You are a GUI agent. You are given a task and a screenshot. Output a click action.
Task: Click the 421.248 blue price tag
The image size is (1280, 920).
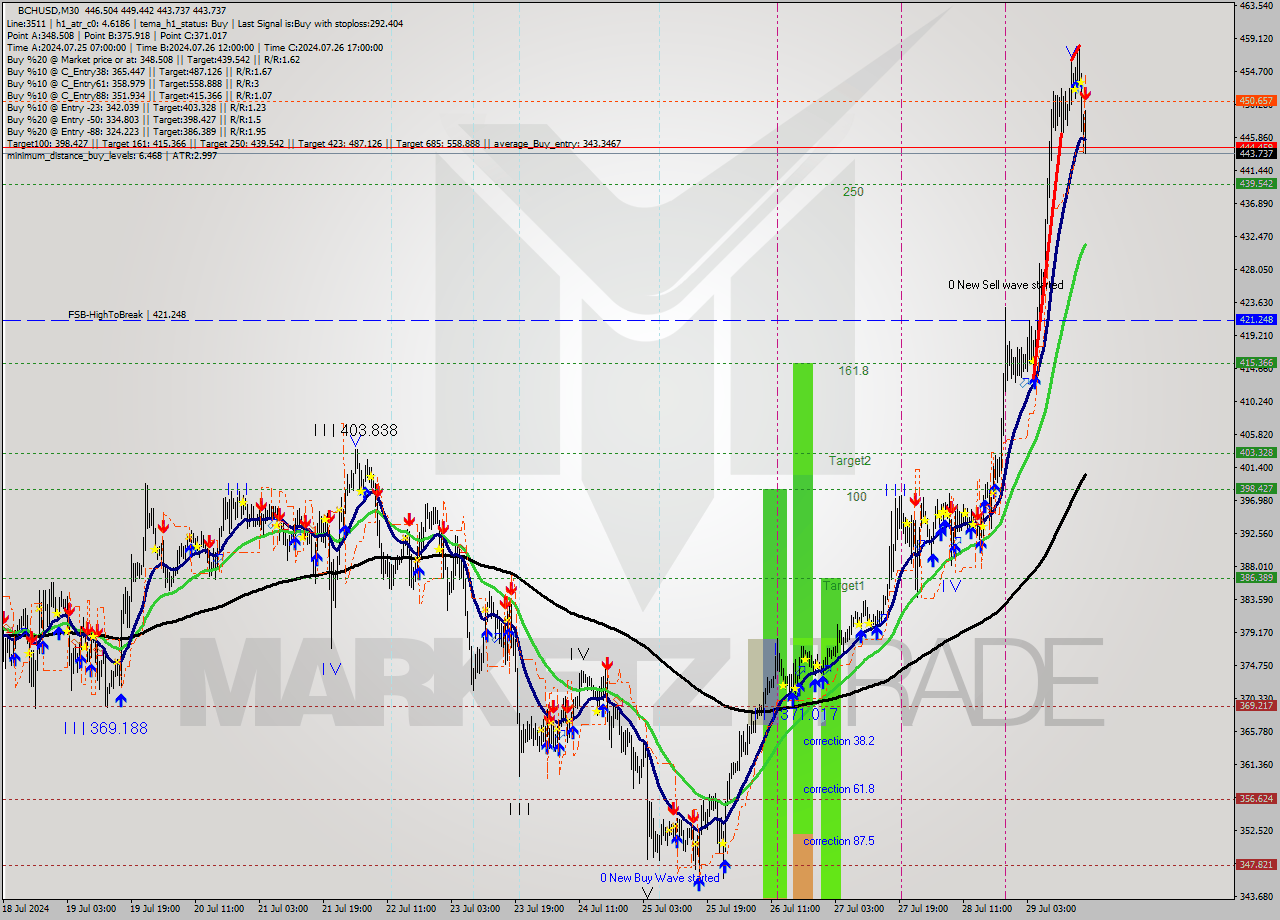click(x=1256, y=320)
